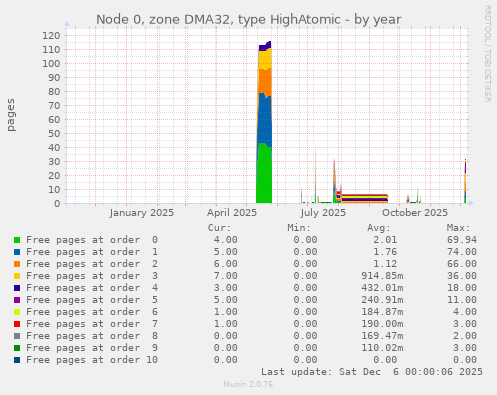This screenshot has width=497, height=395.
Task: Click the 'Avg:' column header
Action: 379,228
